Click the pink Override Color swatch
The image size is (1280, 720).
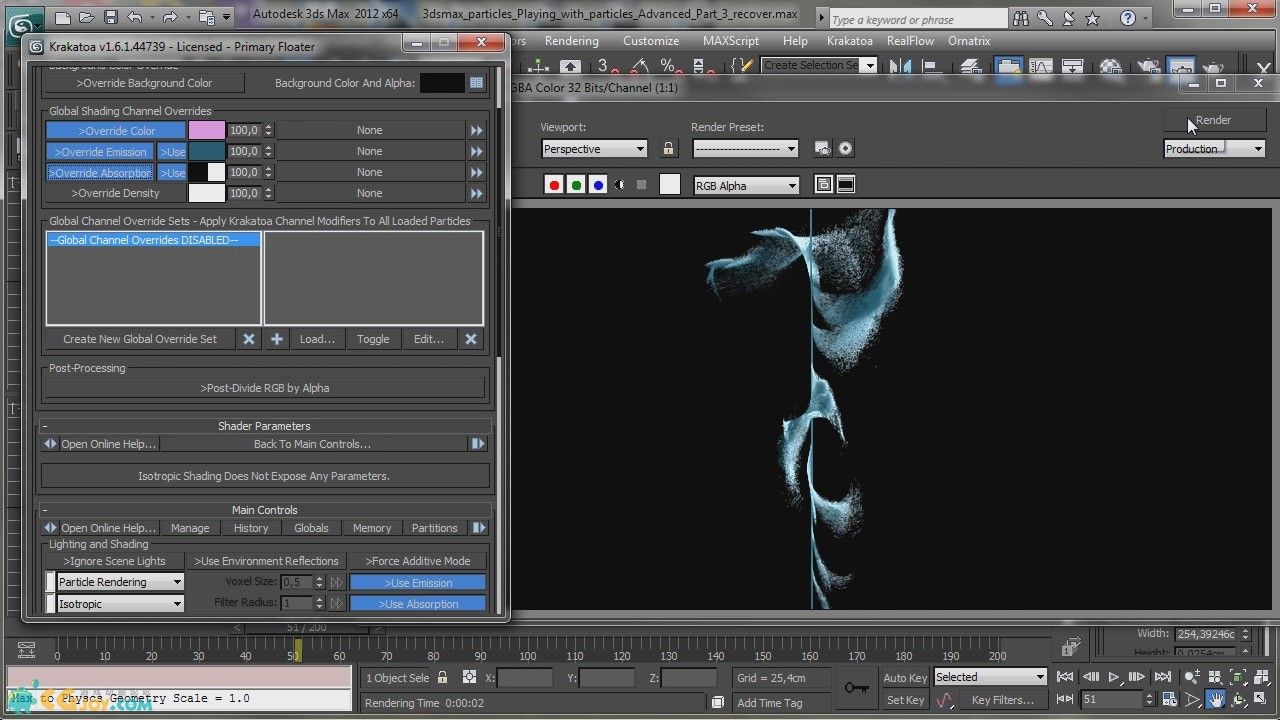click(x=207, y=130)
